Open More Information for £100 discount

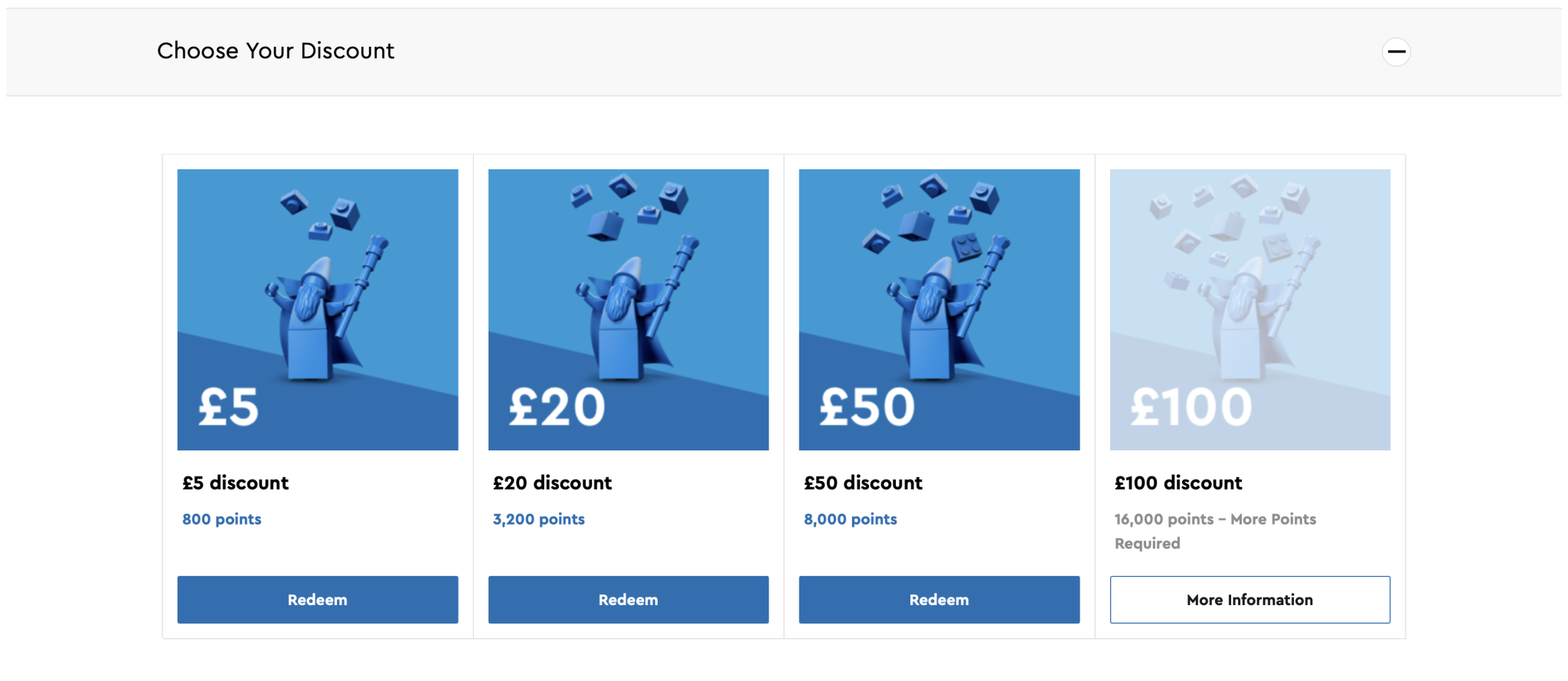point(1249,600)
